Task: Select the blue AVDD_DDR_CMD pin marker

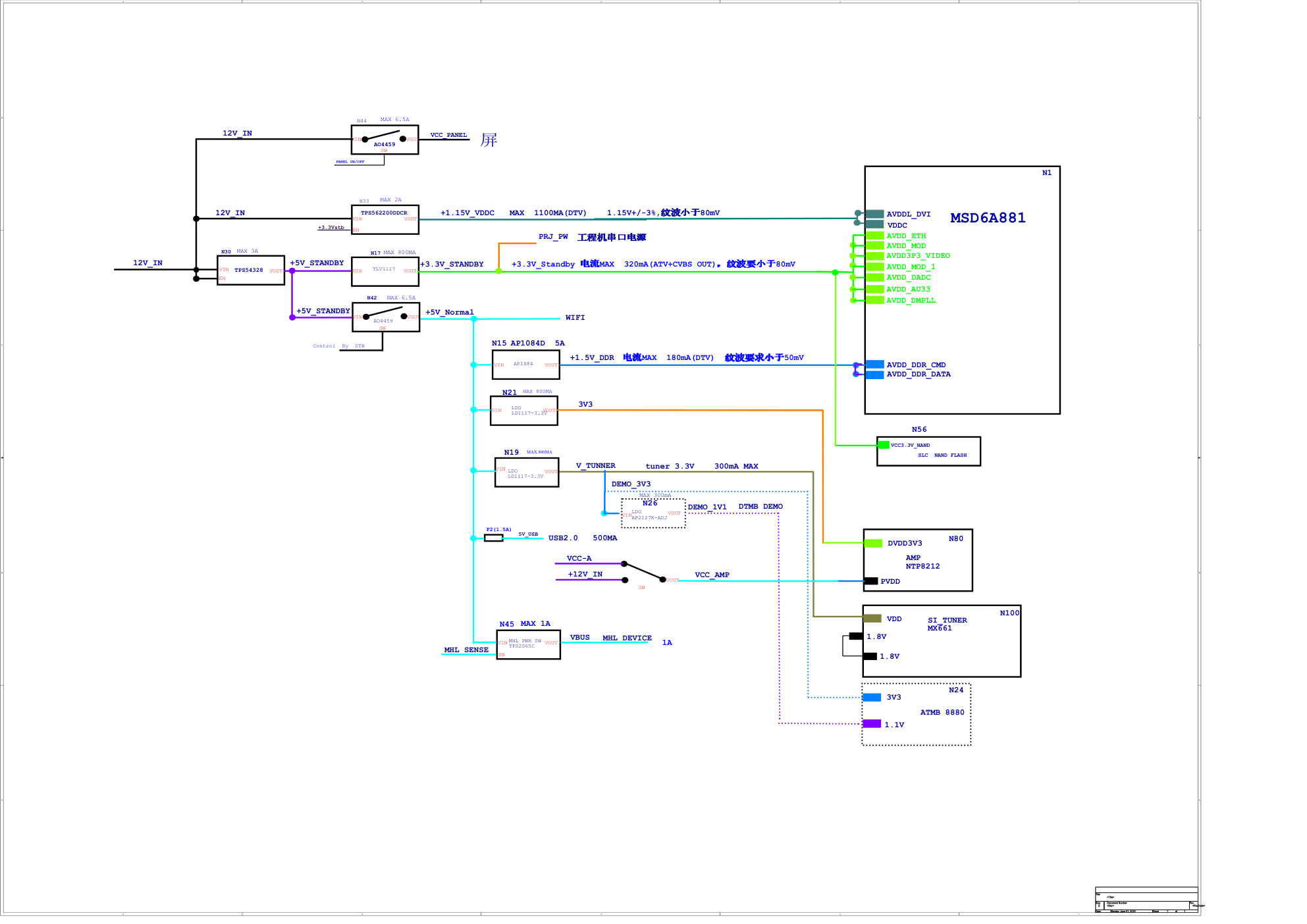Action: click(x=874, y=365)
